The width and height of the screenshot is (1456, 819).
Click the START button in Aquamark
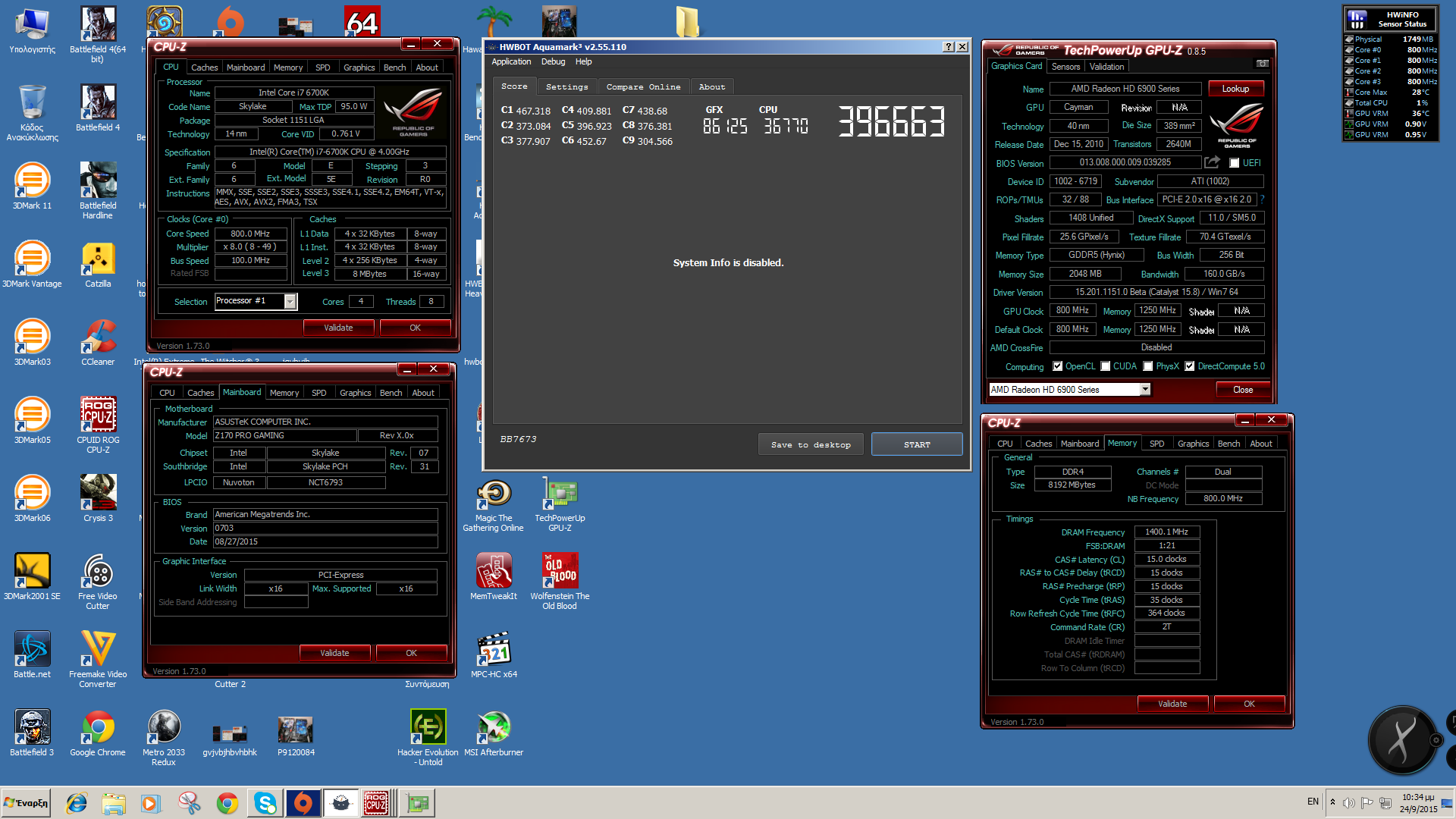pos(917,444)
